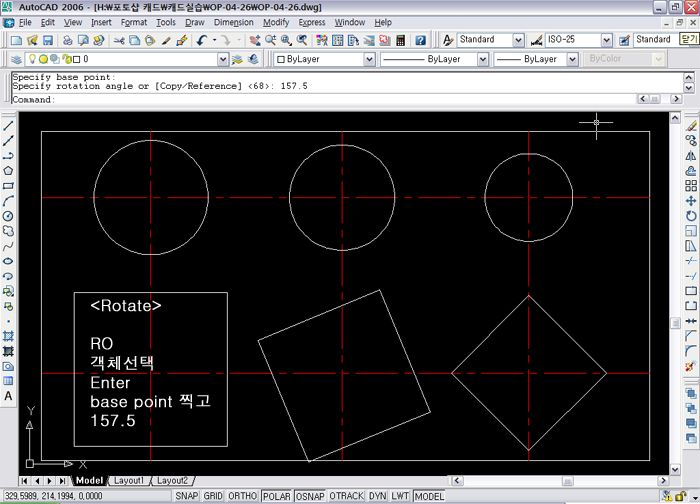Select the Line tool in Draw toolbar
The width and height of the screenshot is (700, 504).
tap(8, 125)
